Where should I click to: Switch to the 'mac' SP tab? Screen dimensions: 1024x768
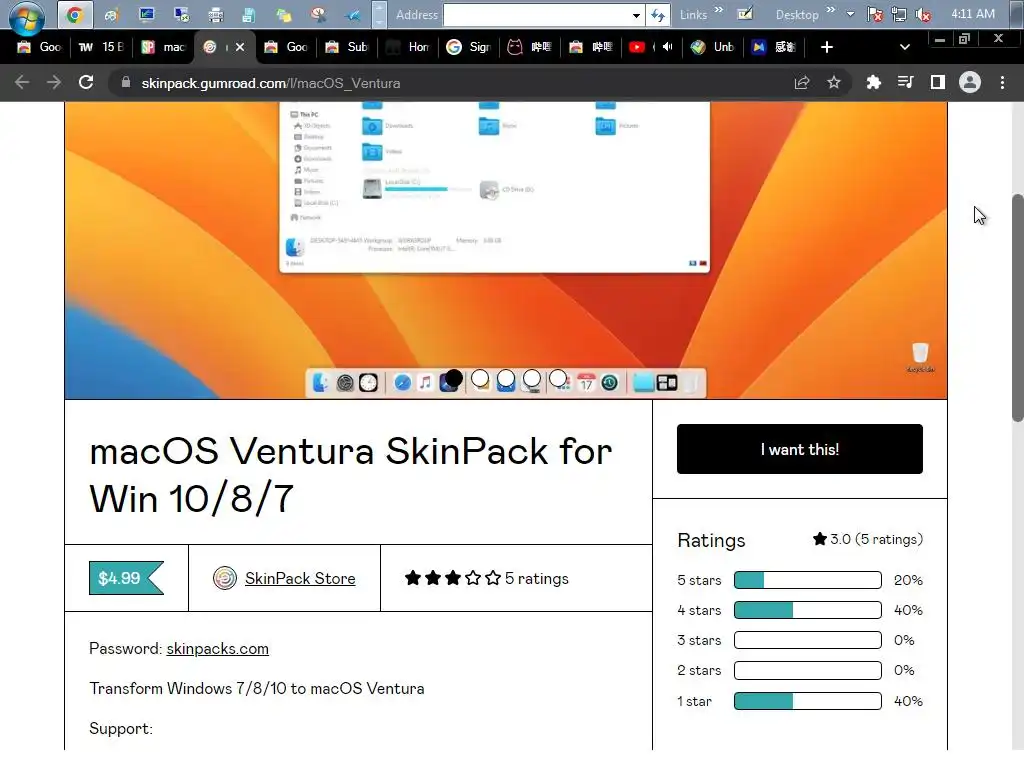point(163,47)
